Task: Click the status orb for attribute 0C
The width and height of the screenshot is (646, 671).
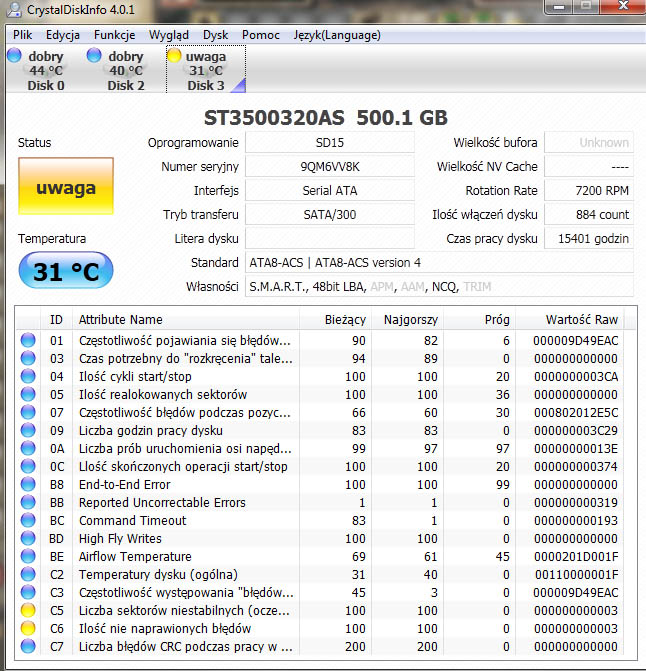Action: click(28, 466)
